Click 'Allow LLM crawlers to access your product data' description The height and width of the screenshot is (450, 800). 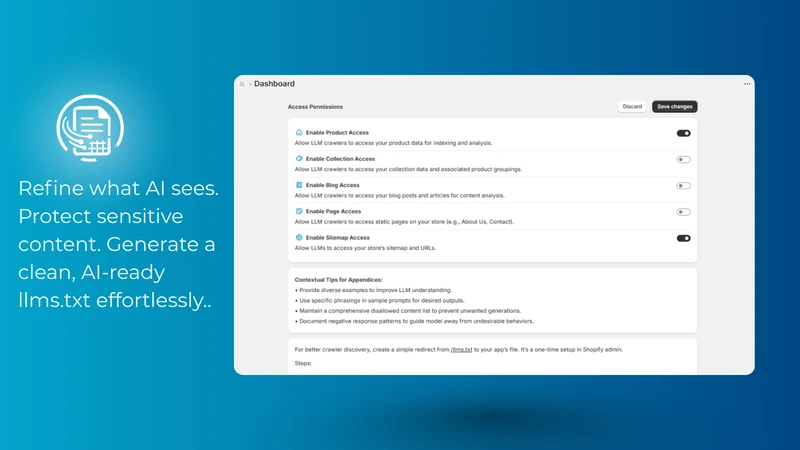(x=393, y=143)
